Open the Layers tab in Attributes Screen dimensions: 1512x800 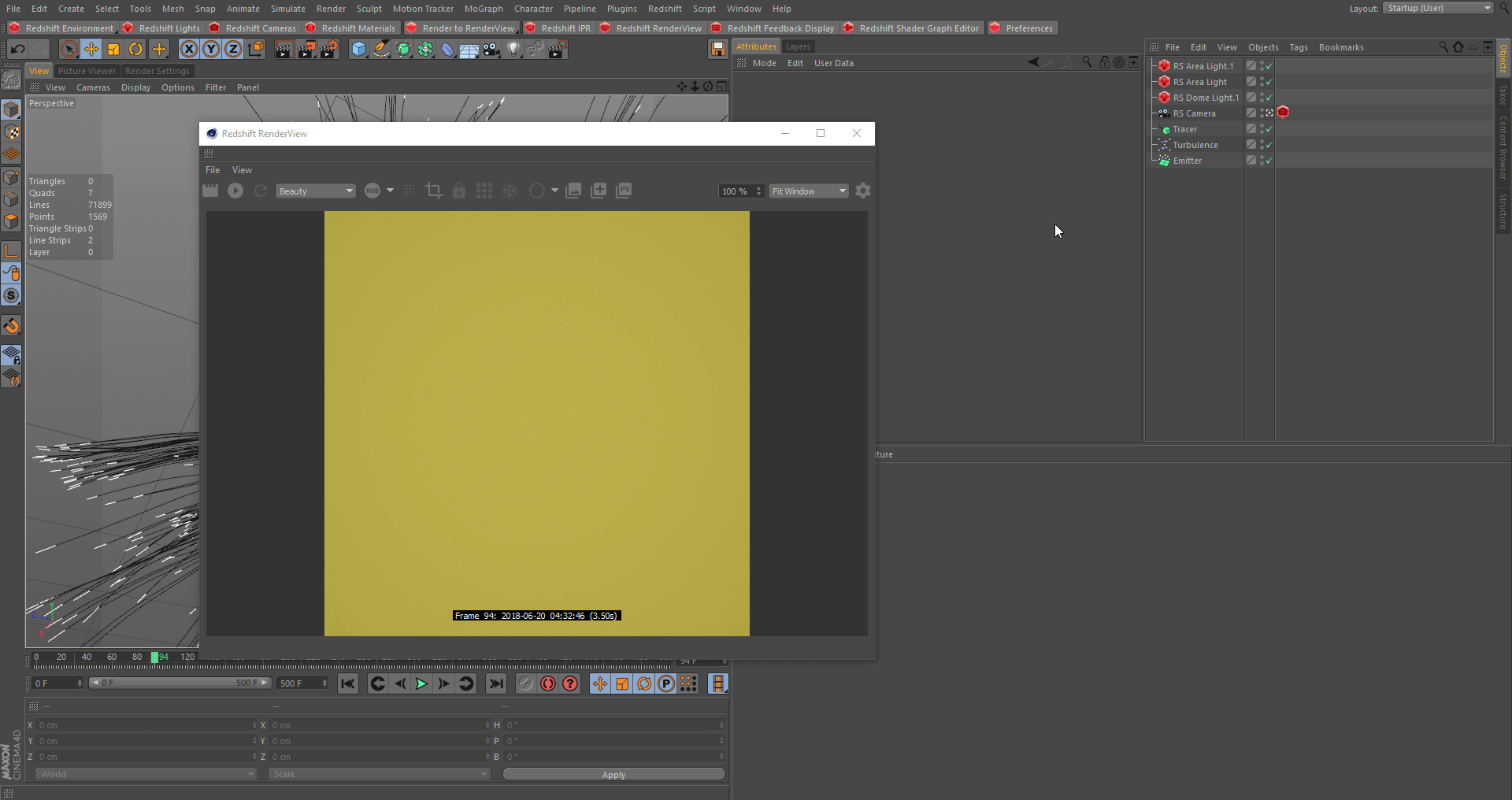click(798, 46)
